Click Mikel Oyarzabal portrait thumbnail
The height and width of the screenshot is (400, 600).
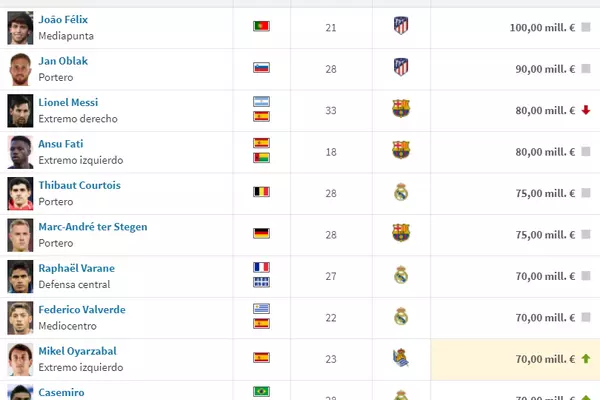tap(21, 358)
